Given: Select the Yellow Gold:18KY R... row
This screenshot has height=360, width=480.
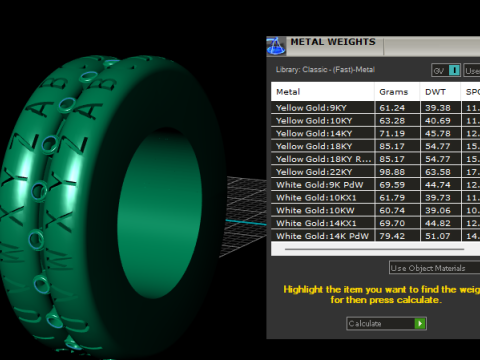Looking at the screenshot, I should (x=376, y=159).
